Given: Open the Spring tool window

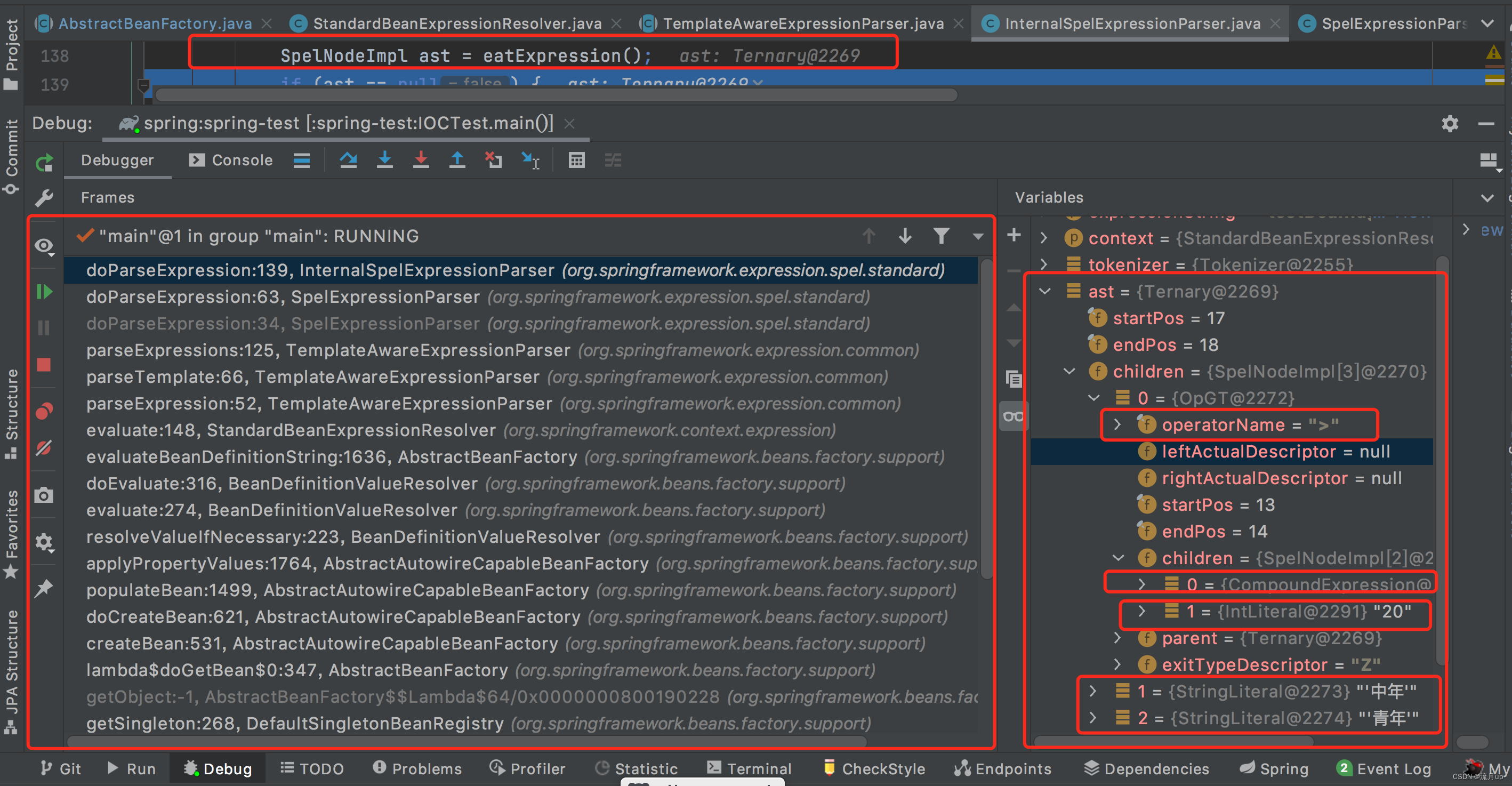Looking at the screenshot, I should coord(1274,769).
